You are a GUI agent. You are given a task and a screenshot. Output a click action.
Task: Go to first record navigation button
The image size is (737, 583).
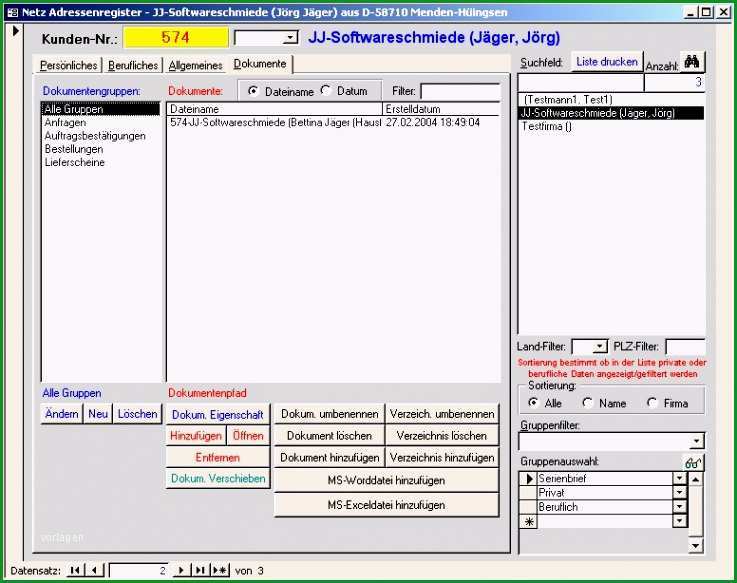(x=74, y=570)
